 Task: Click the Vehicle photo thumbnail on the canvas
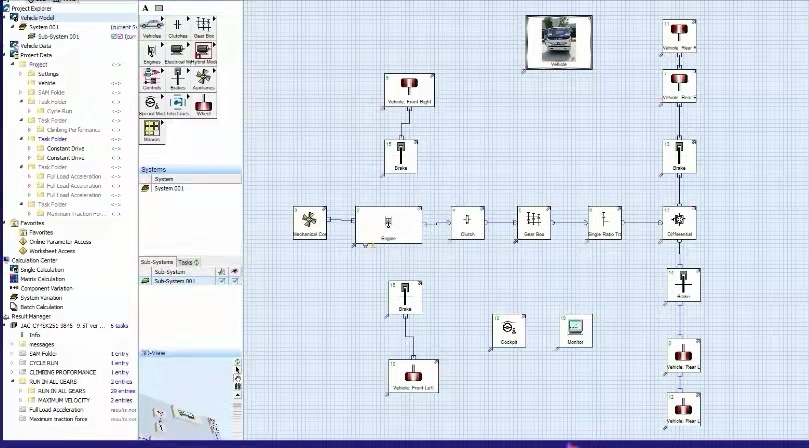[x=557, y=42]
